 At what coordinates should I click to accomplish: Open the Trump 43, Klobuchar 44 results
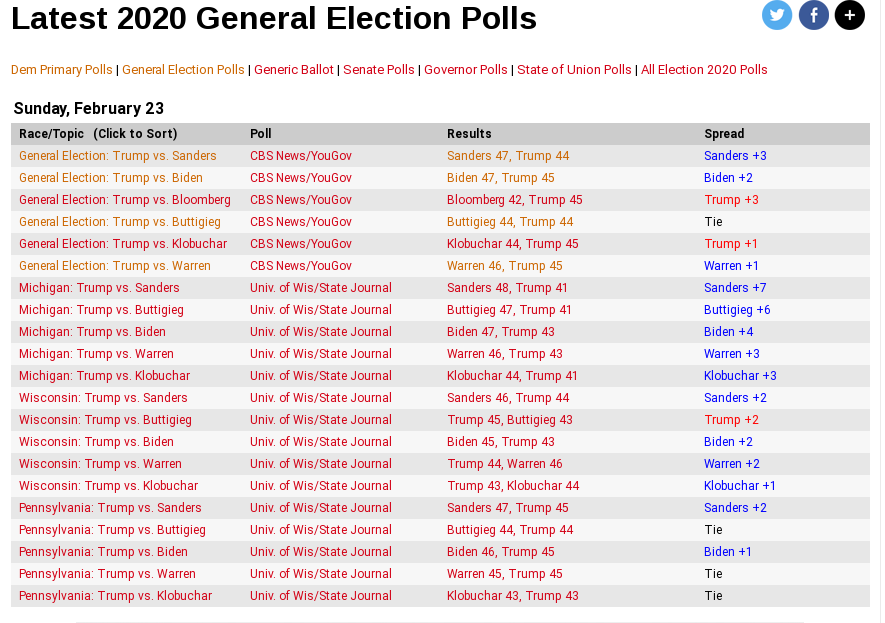coord(513,486)
